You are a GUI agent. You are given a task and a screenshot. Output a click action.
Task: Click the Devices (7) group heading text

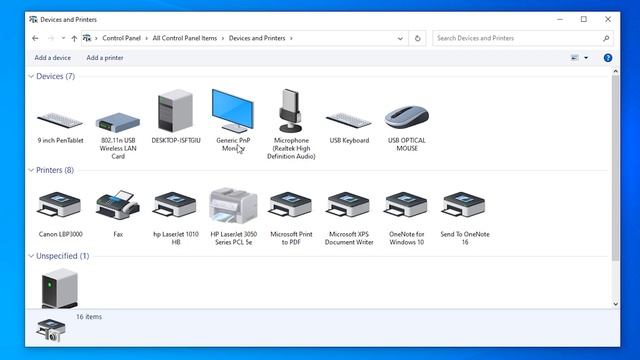[x=56, y=76]
